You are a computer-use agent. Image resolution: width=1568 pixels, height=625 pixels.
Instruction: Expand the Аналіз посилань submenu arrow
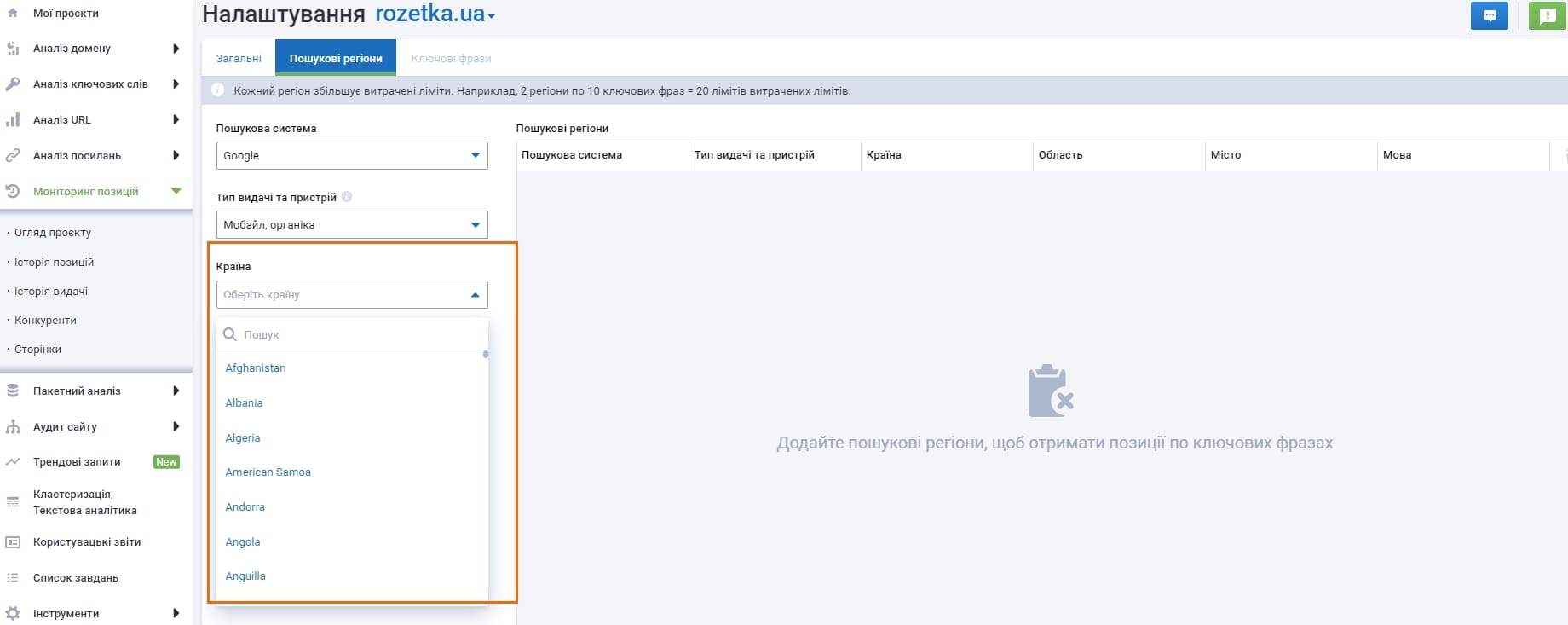pyautogui.click(x=176, y=156)
